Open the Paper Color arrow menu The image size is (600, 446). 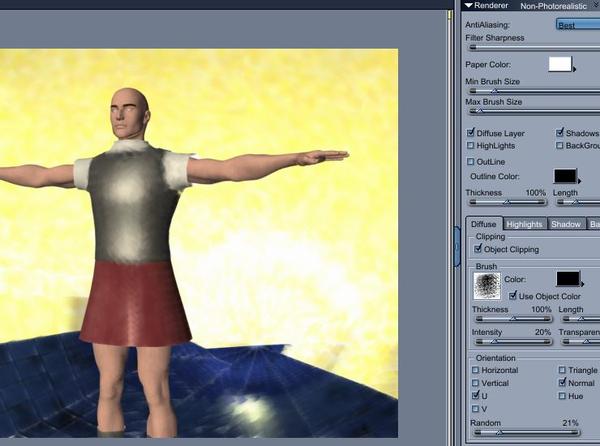(574, 69)
